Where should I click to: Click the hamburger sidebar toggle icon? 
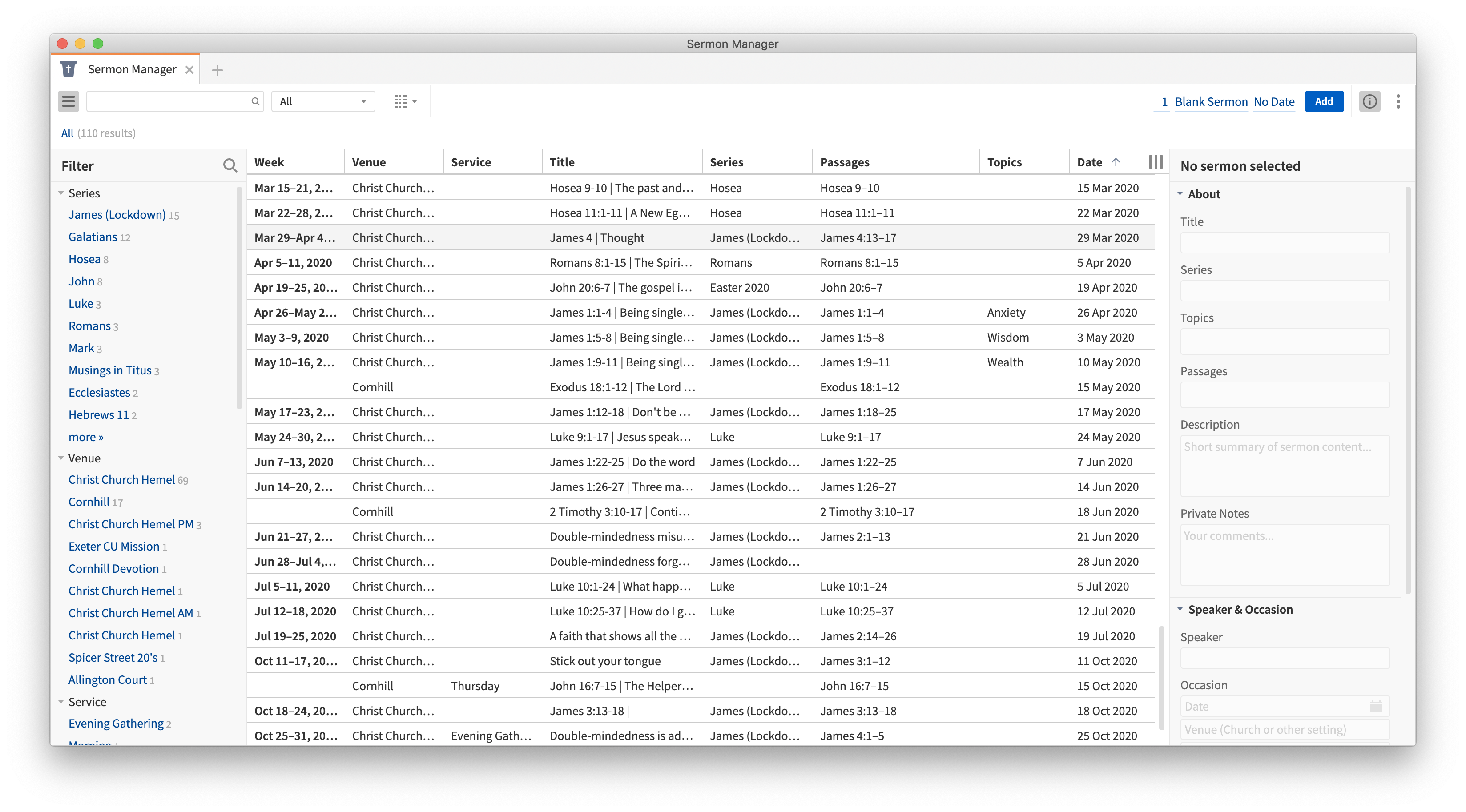(x=68, y=101)
